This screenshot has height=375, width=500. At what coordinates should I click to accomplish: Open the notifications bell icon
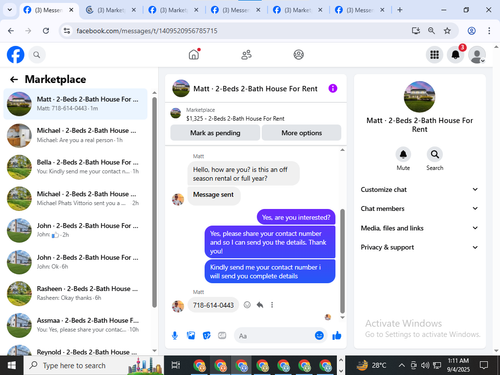point(455,55)
